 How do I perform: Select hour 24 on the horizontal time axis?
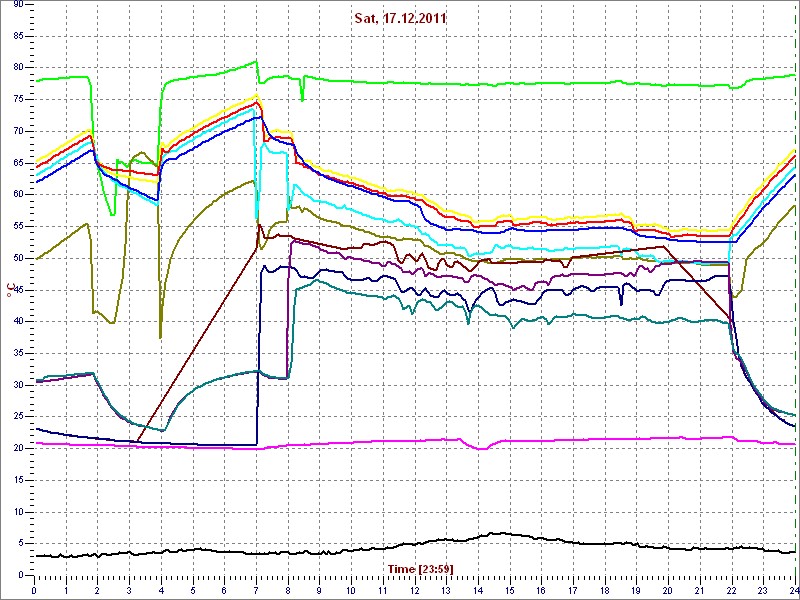tap(793, 590)
